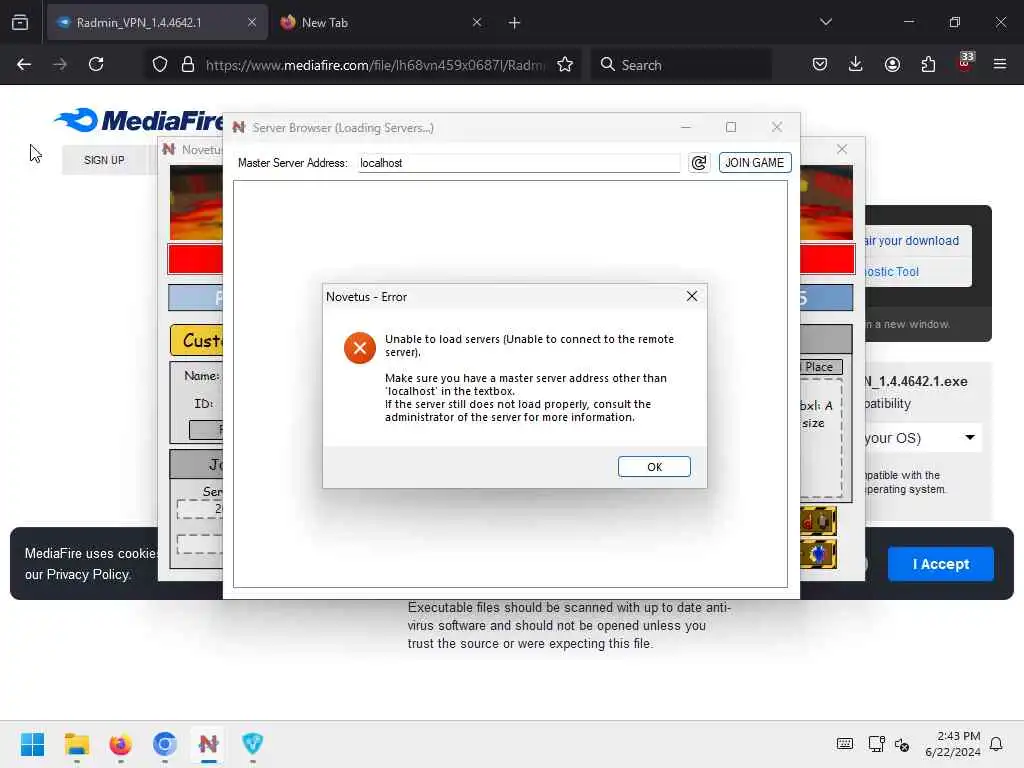Click the browser Search box

click(682, 65)
